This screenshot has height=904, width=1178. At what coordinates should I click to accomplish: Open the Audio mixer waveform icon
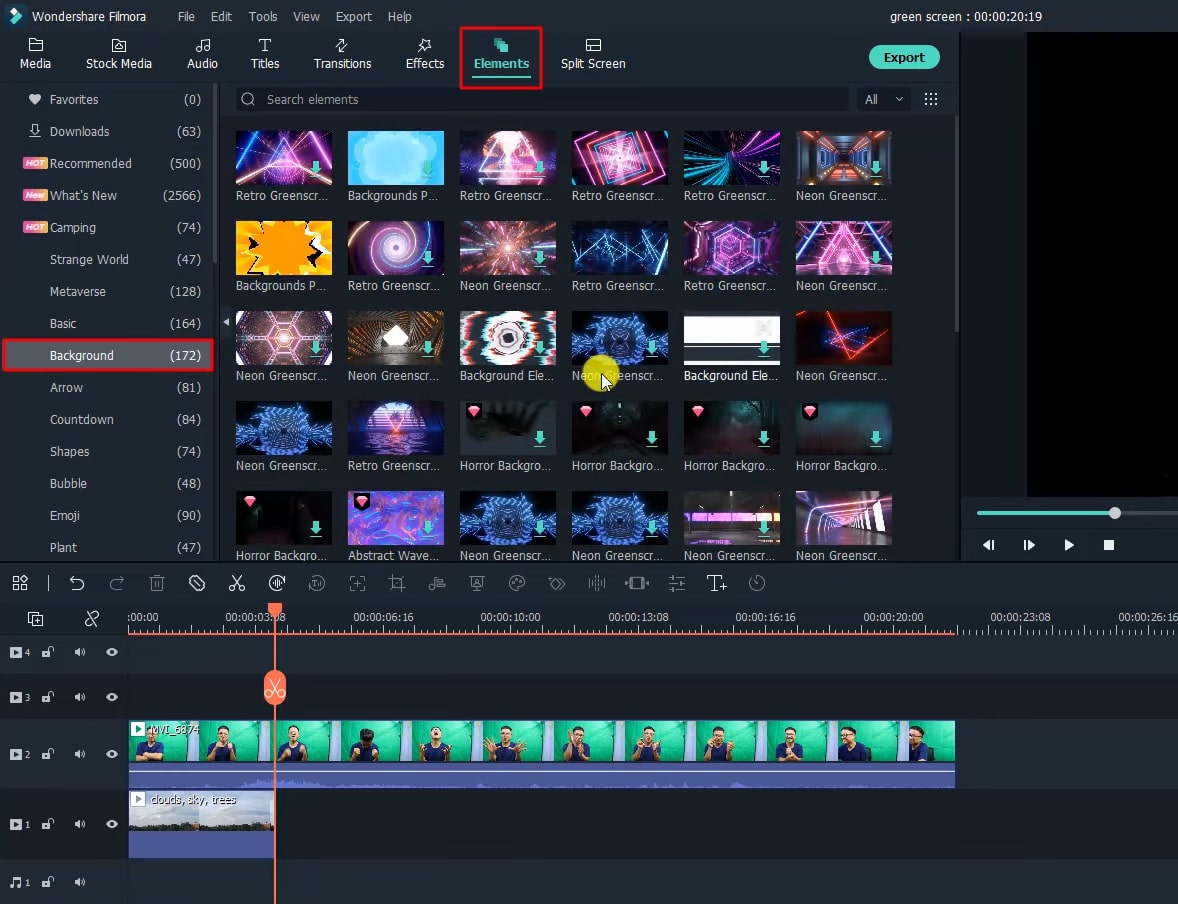[x=597, y=583]
